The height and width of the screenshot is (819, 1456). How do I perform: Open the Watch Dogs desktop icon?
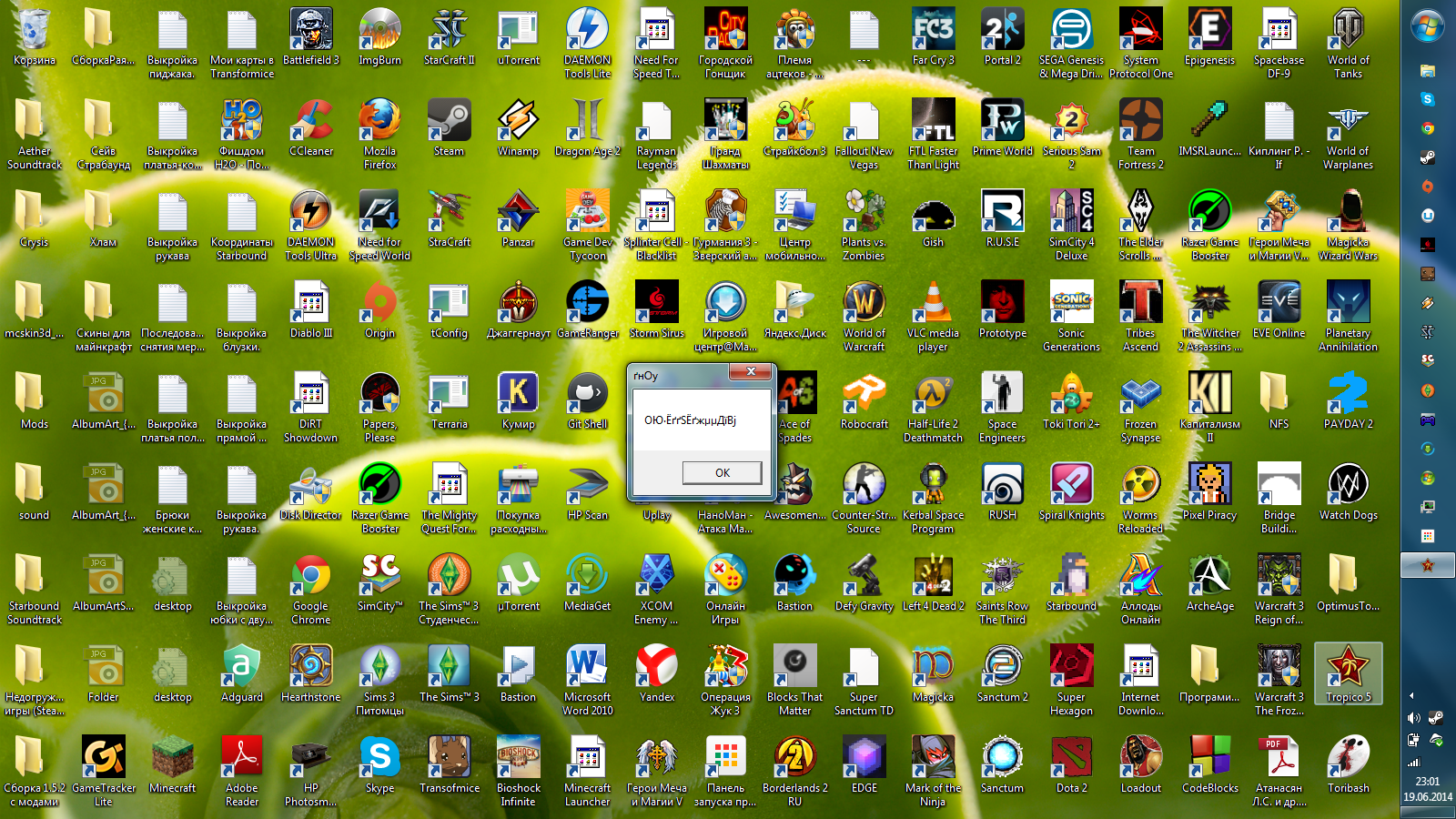click(1349, 493)
